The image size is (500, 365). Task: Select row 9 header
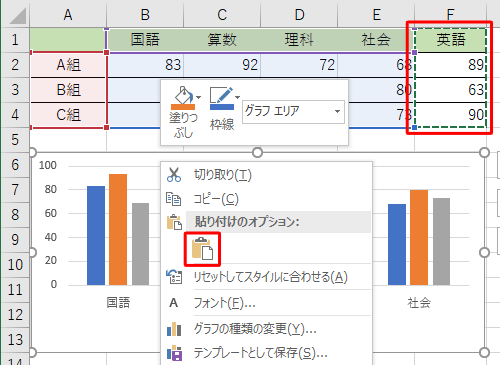(x=15, y=240)
